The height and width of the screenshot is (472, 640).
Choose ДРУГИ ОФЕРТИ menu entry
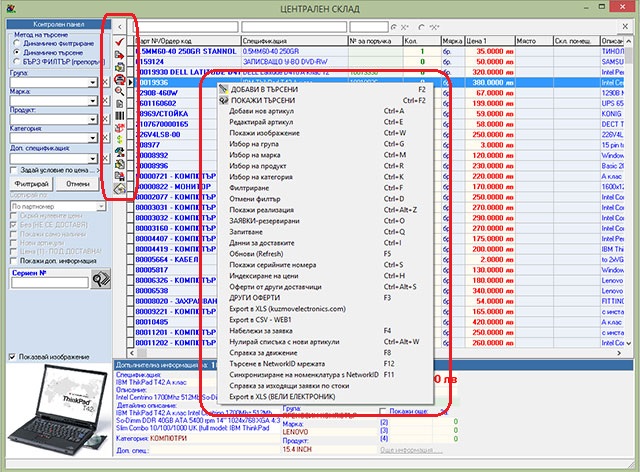point(325,298)
